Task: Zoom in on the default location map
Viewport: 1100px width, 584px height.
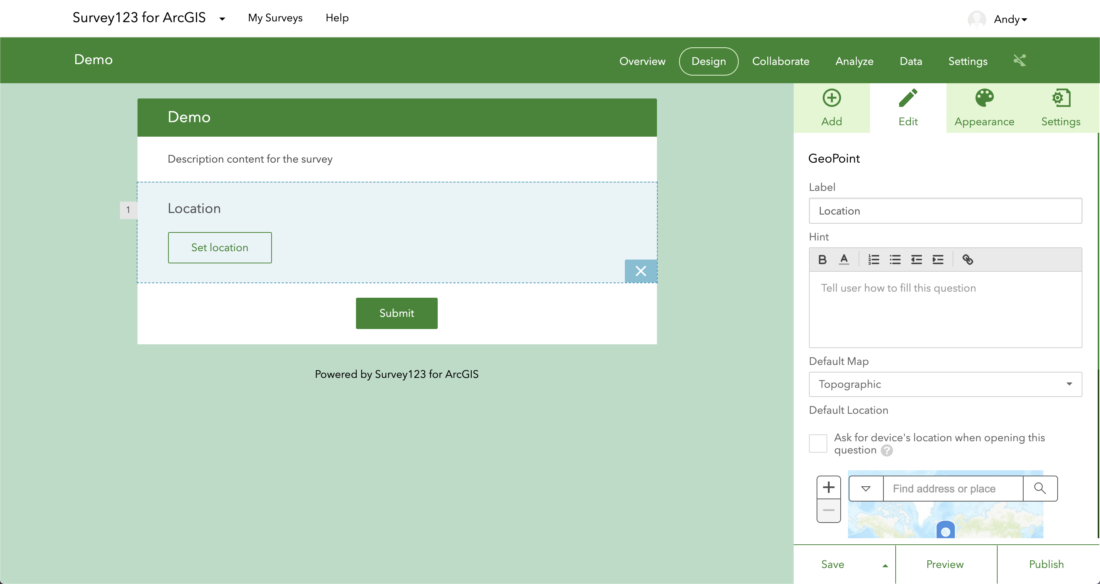Action: pos(829,487)
